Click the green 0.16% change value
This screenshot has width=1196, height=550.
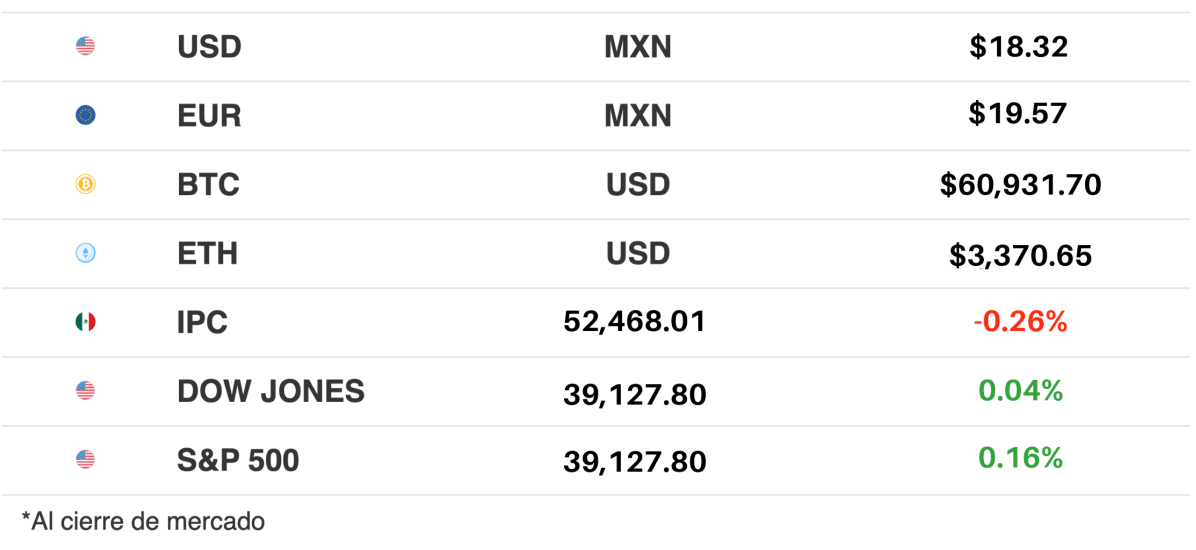[x=1020, y=458]
